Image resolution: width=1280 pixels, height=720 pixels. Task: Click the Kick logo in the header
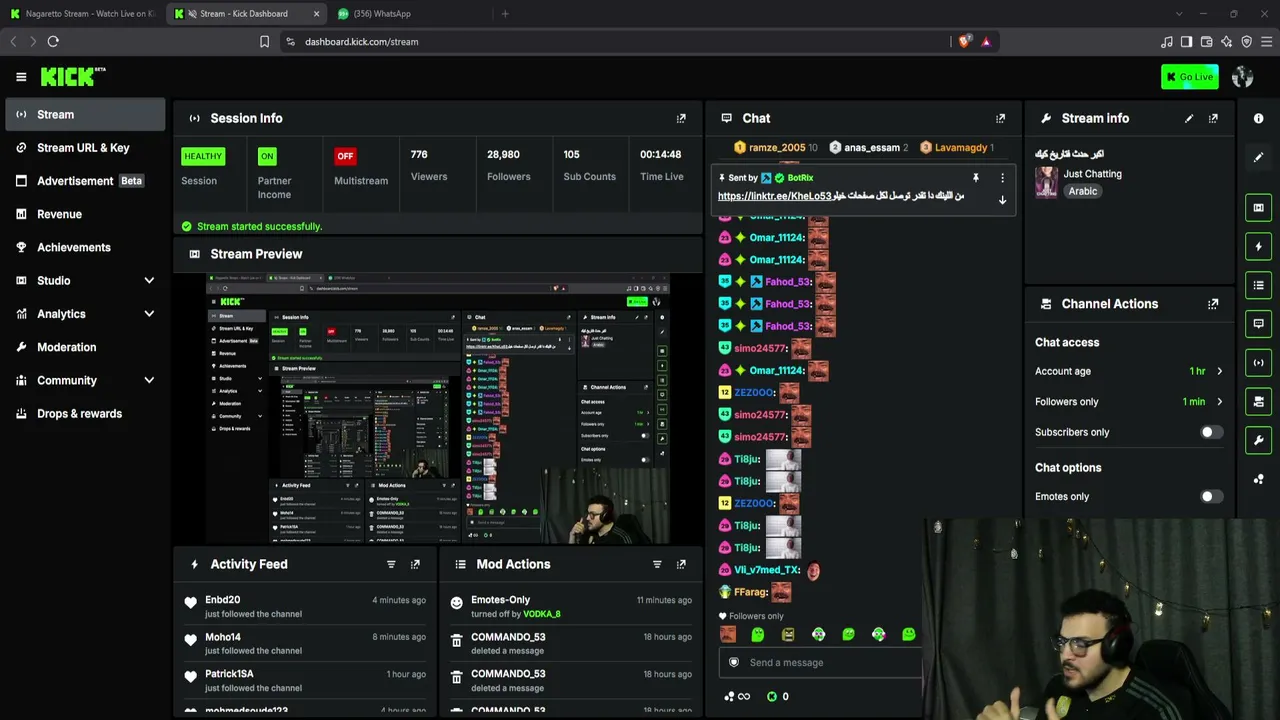click(73, 76)
